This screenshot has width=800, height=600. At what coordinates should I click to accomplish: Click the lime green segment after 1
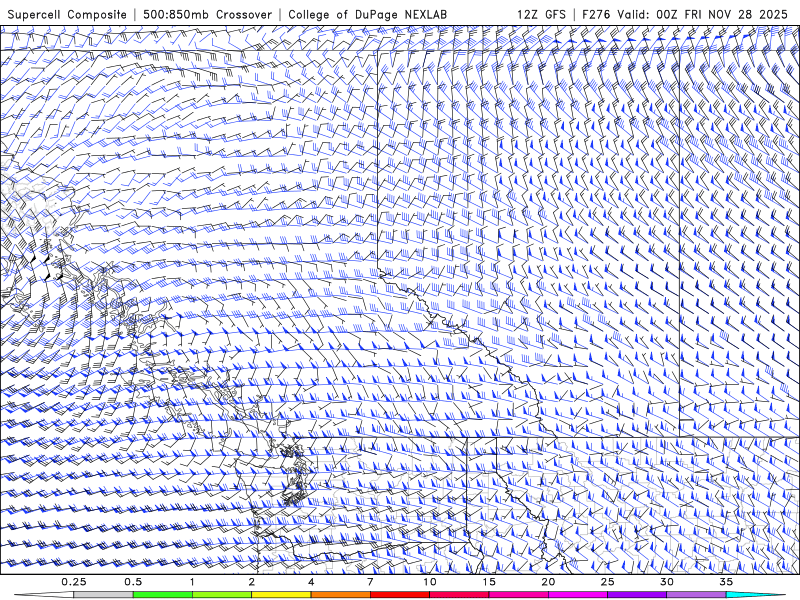coord(222,595)
